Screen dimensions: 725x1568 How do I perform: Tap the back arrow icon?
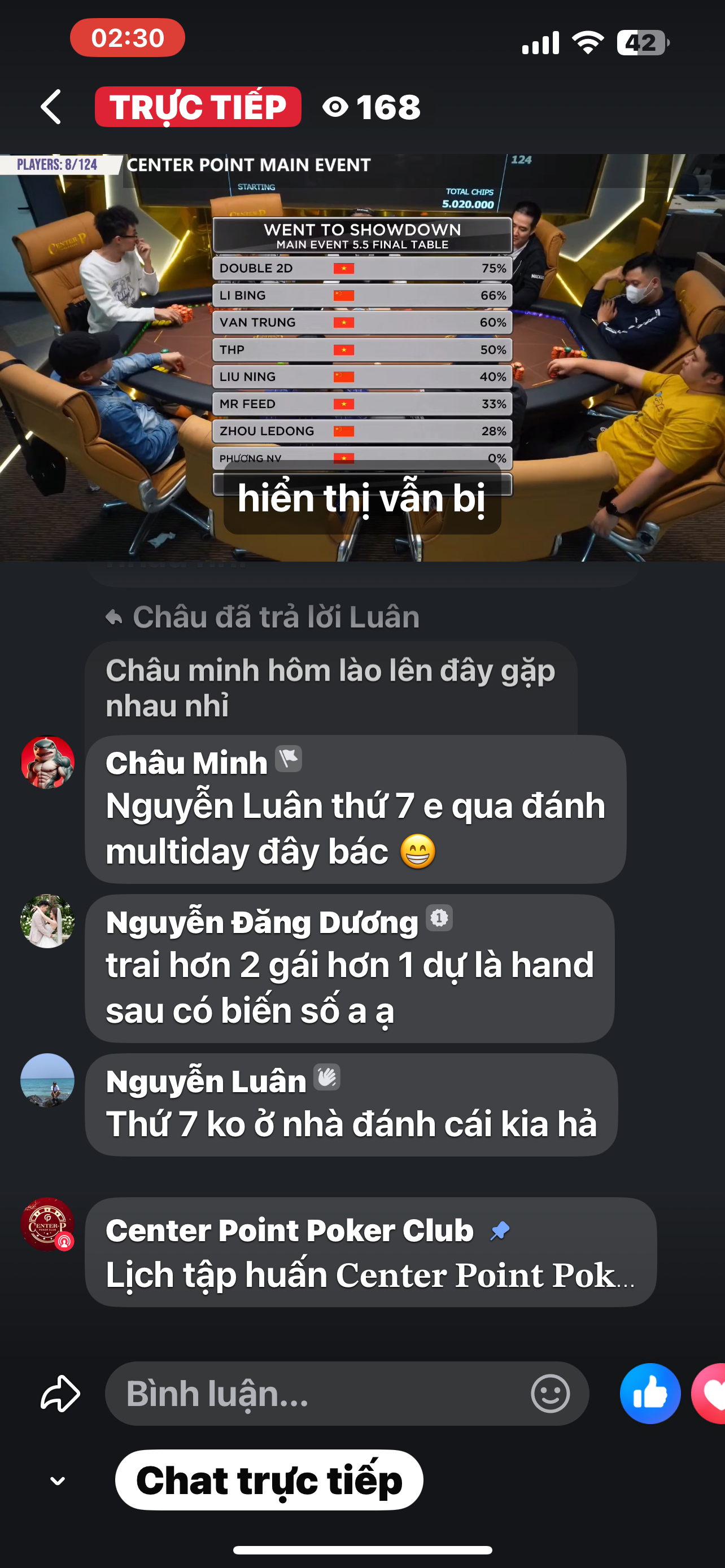tap(51, 107)
